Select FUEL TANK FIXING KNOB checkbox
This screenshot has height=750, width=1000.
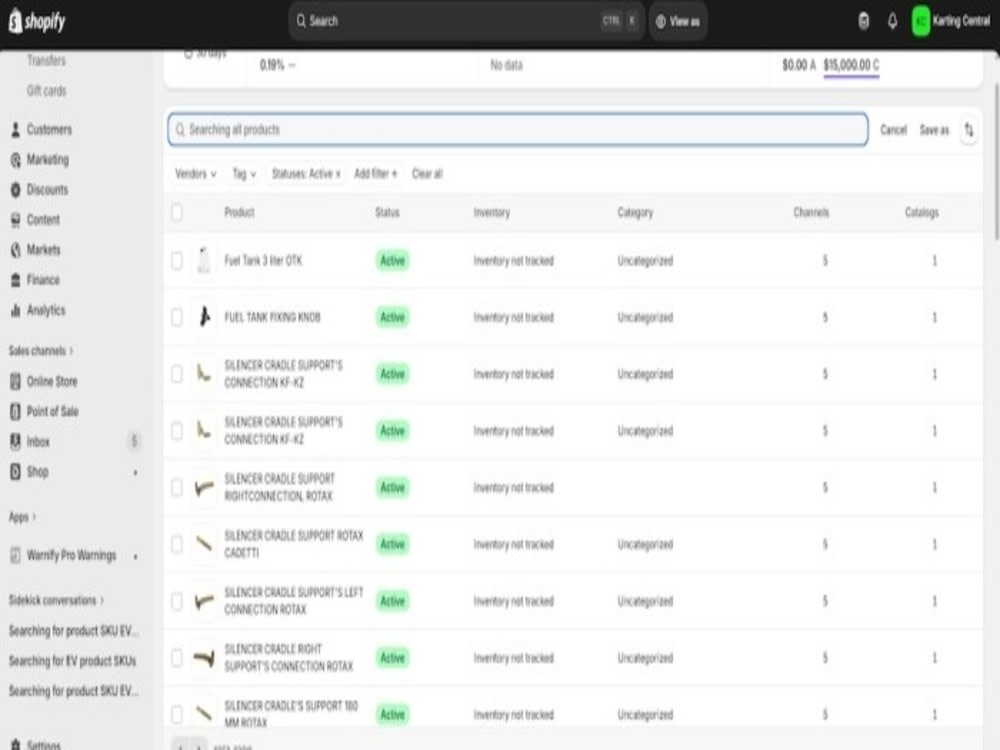(177, 317)
